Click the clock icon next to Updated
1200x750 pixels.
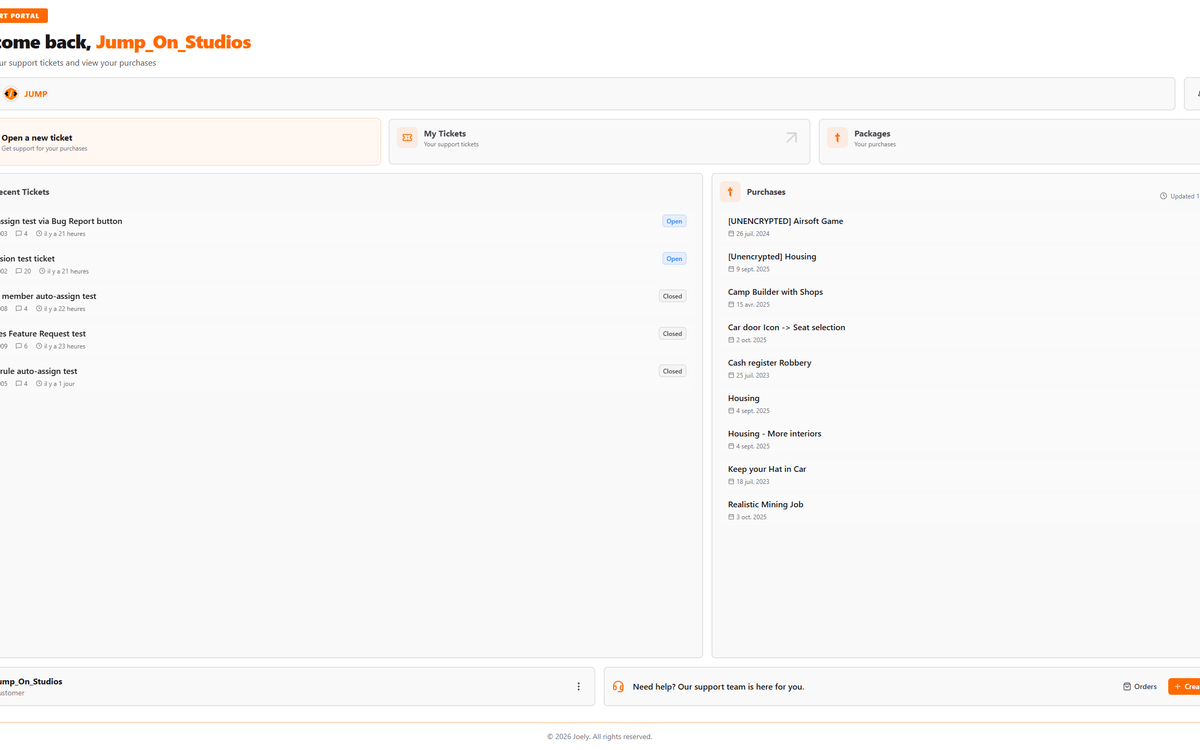point(1163,196)
